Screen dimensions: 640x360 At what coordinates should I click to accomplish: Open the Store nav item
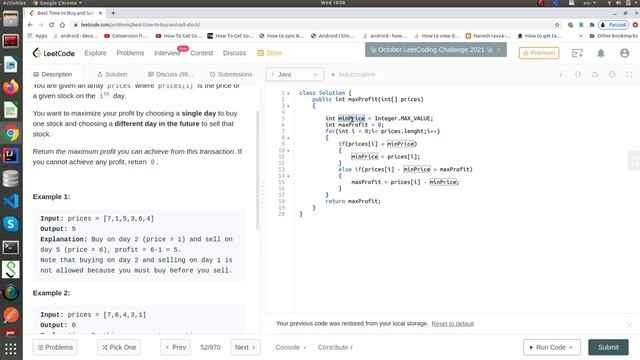[270, 53]
